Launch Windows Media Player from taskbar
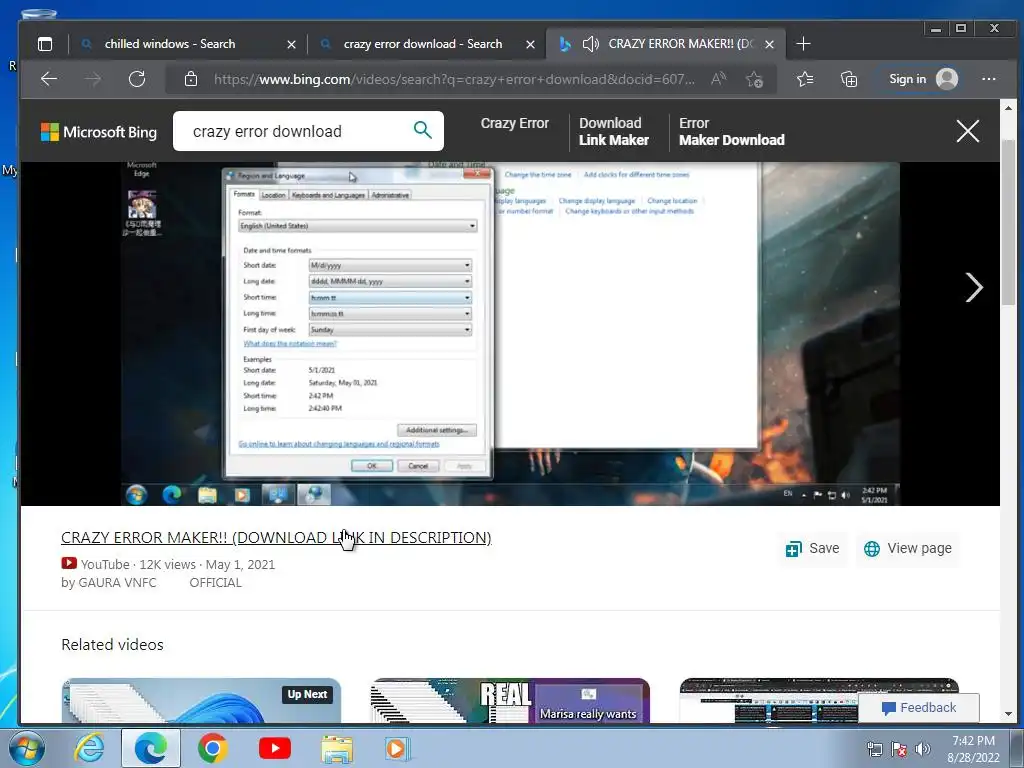This screenshot has width=1024, height=768. 397,748
